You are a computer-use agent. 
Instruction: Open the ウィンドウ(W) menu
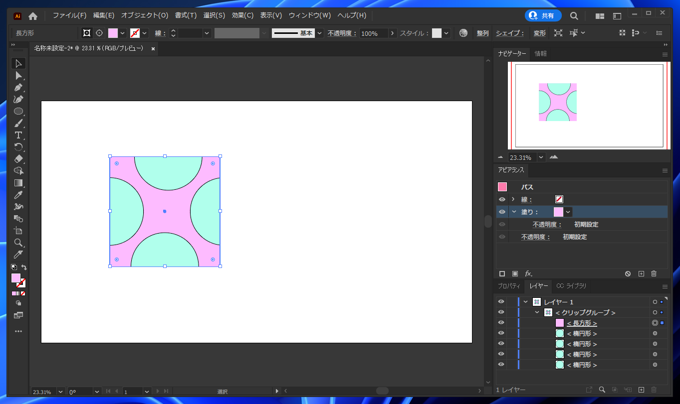pyautogui.click(x=310, y=16)
